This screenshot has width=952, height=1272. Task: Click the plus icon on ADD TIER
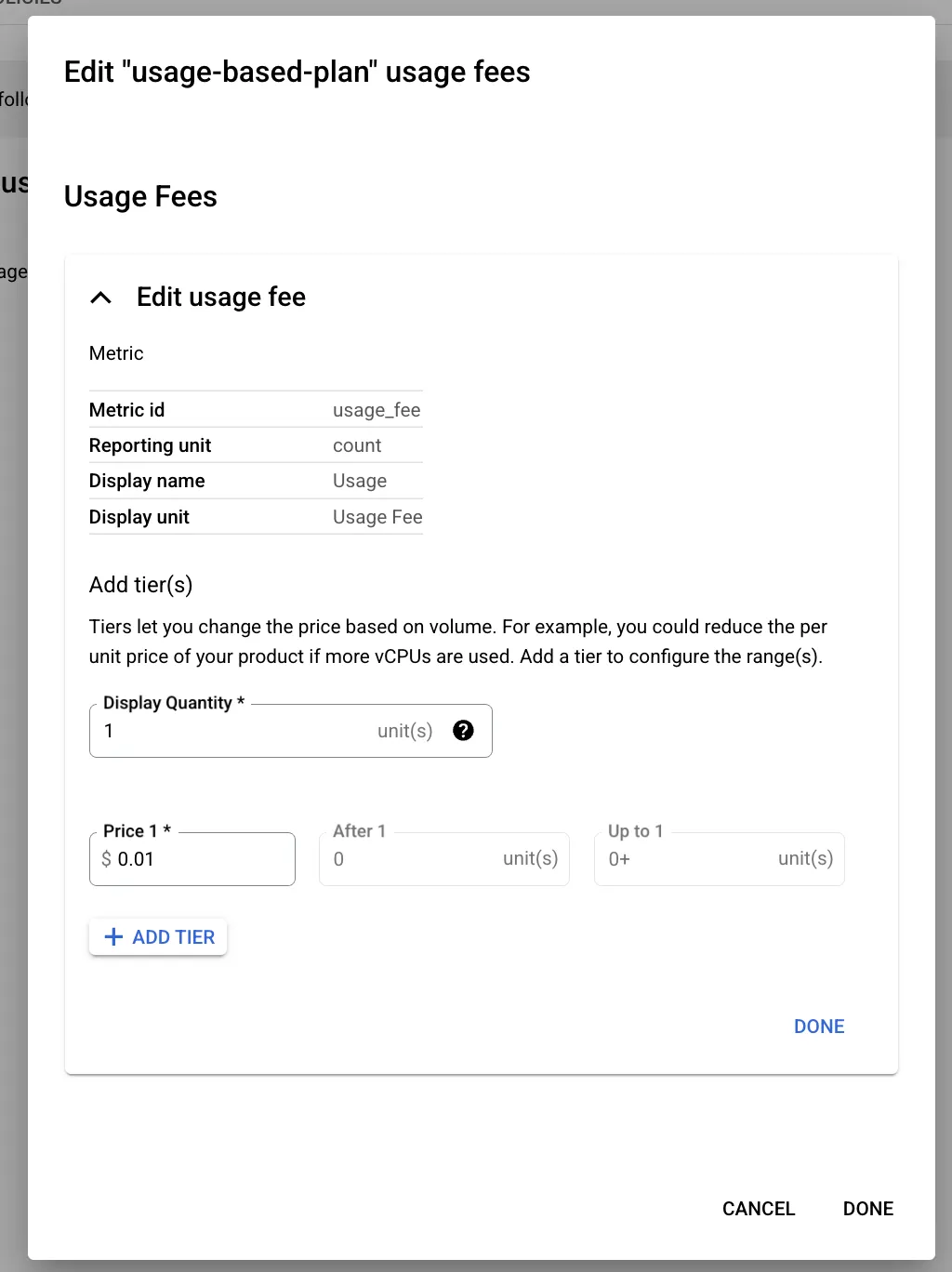click(113, 936)
